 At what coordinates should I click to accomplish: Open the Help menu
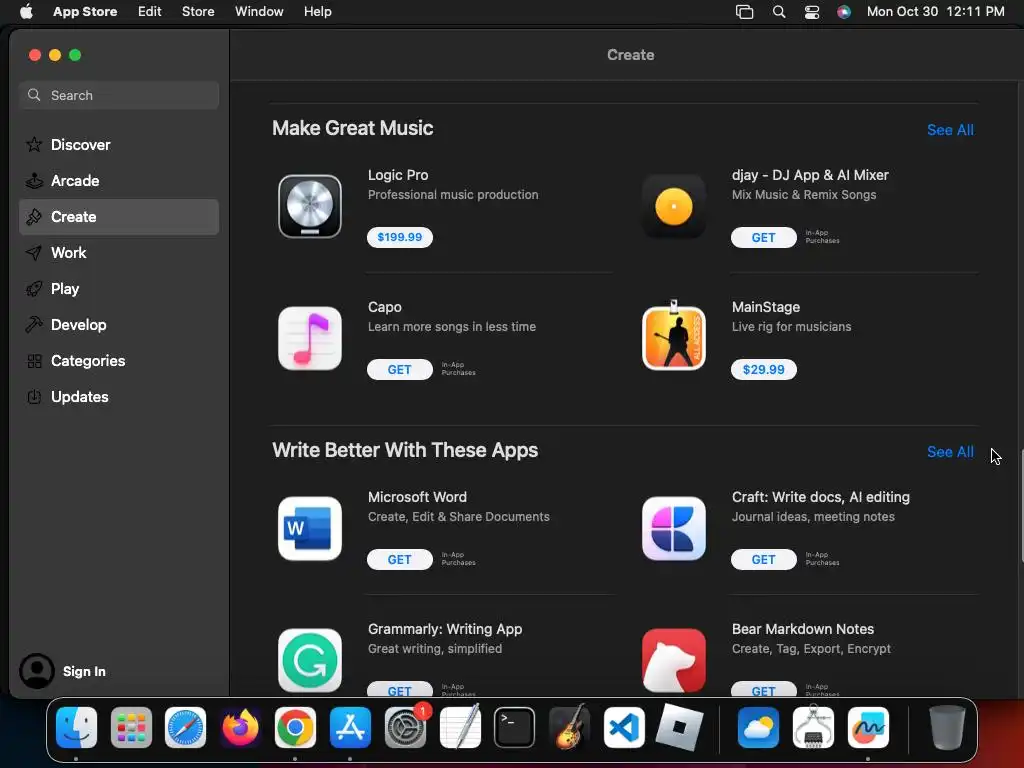coord(317,12)
